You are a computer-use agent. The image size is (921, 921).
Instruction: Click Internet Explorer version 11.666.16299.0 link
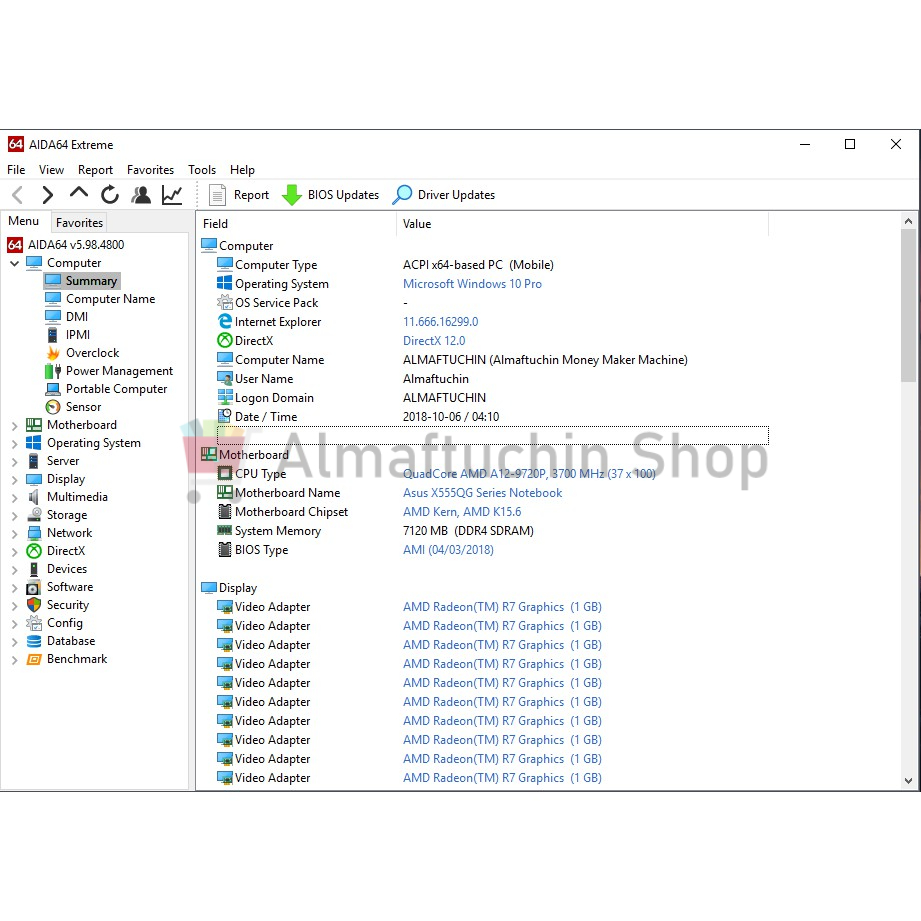[441, 322]
